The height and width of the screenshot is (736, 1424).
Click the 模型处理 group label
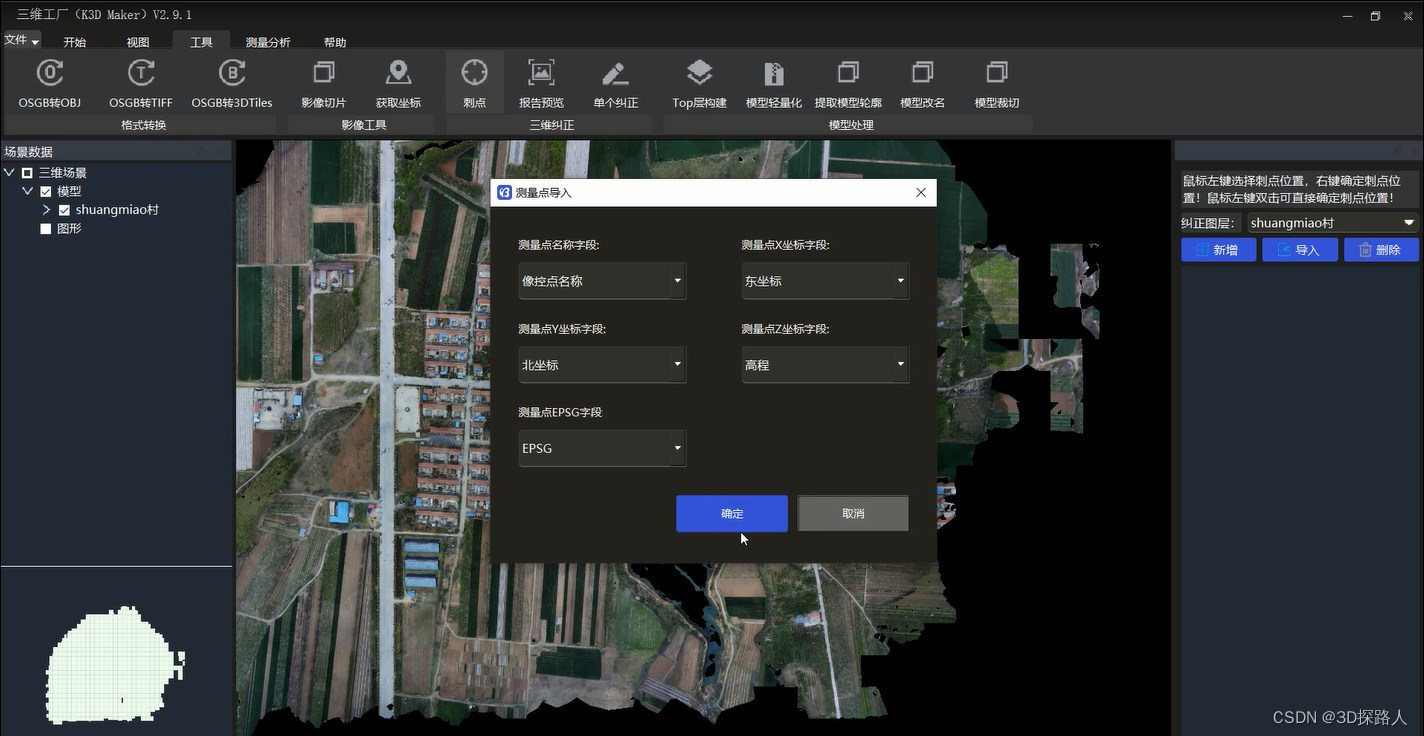[x=851, y=125]
